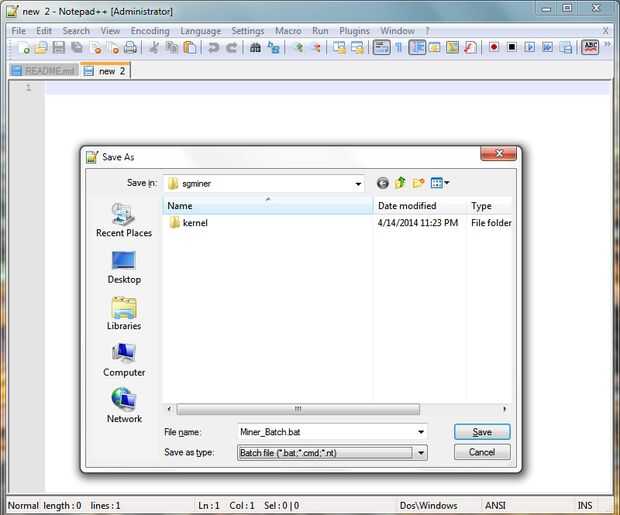
Task: Click the file list scroll left arrow
Action: pos(169,409)
